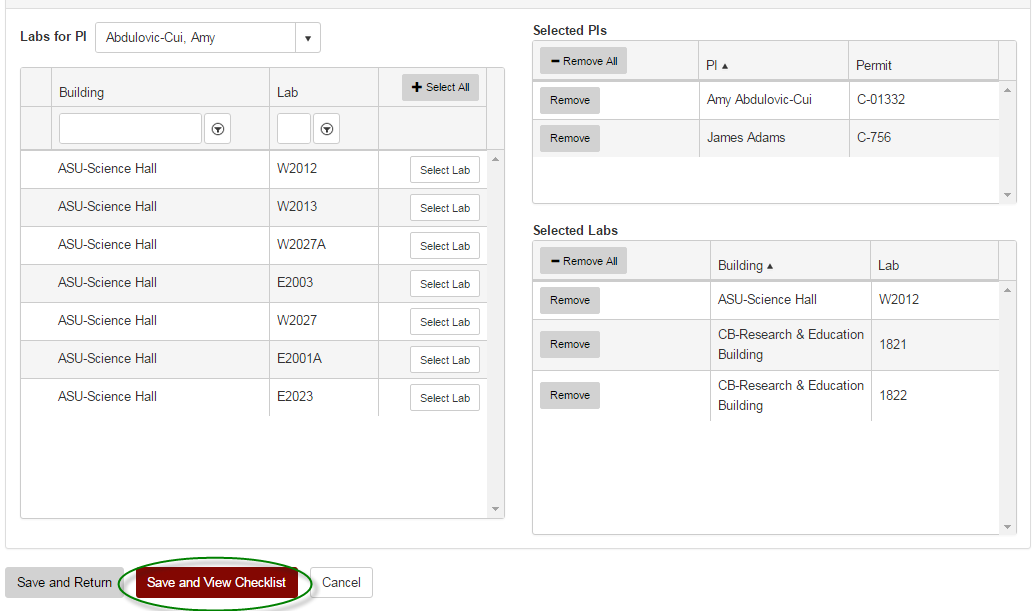Viewport: 1033px width, 611px height.
Task: Remove W2012 from selected labs
Action: (x=570, y=301)
